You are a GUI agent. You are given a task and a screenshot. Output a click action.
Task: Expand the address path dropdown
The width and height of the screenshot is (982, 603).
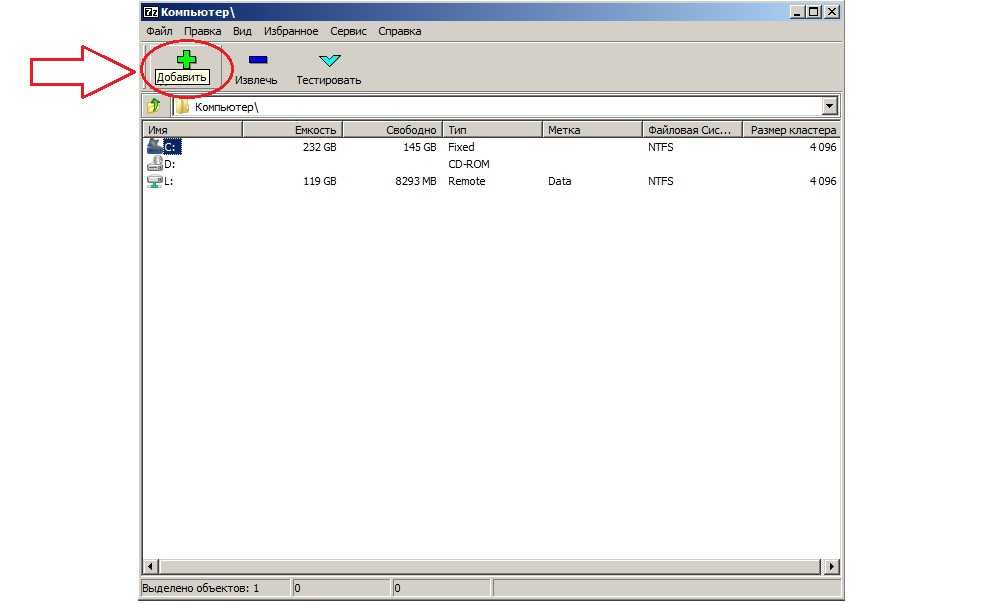pos(829,106)
